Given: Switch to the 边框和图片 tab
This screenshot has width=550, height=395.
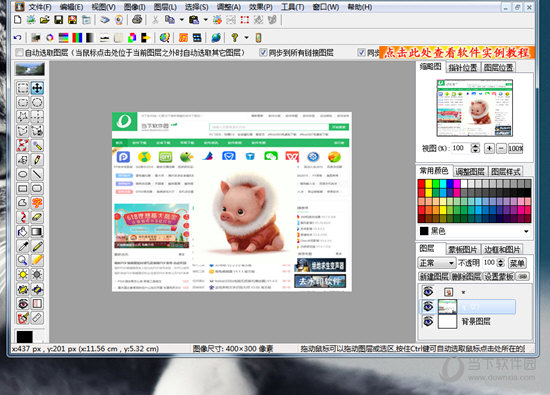Looking at the screenshot, I should point(502,249).
